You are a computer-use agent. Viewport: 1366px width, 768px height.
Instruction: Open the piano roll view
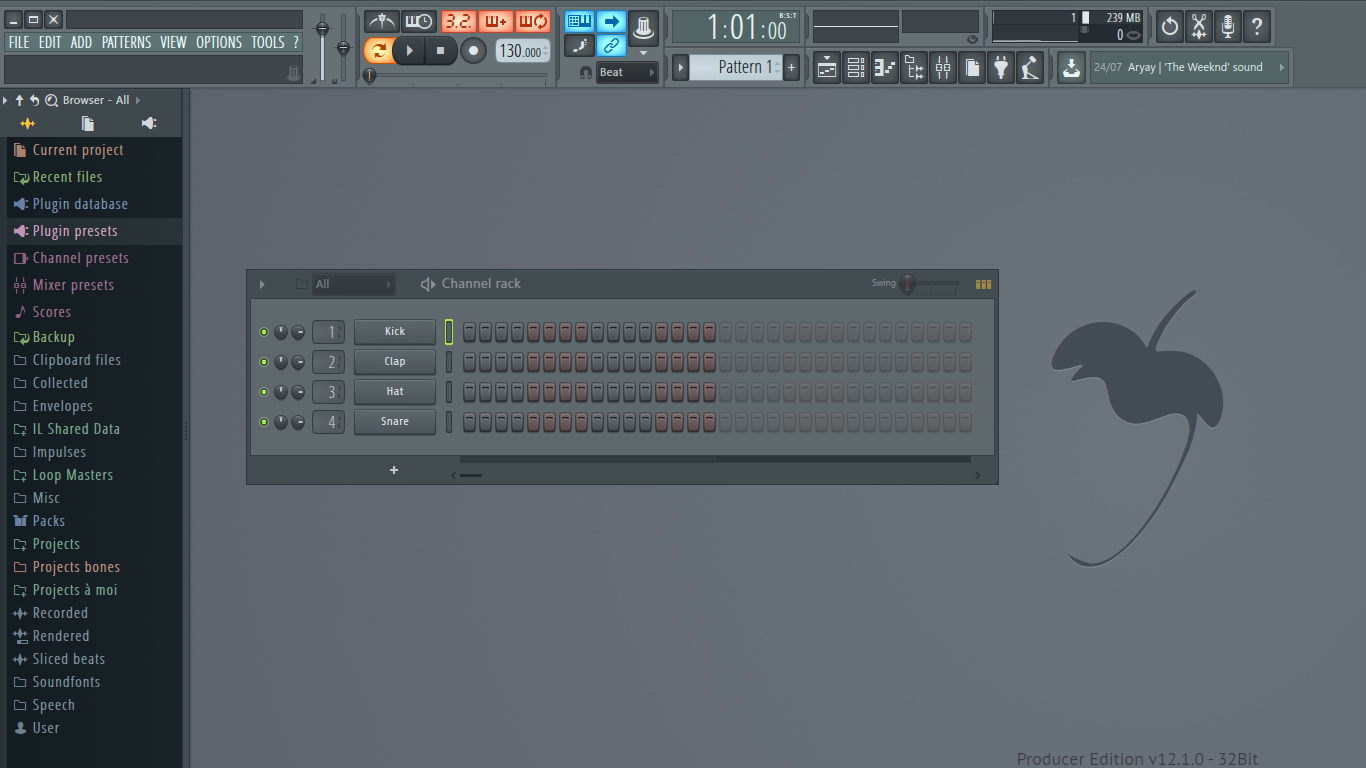885,68
